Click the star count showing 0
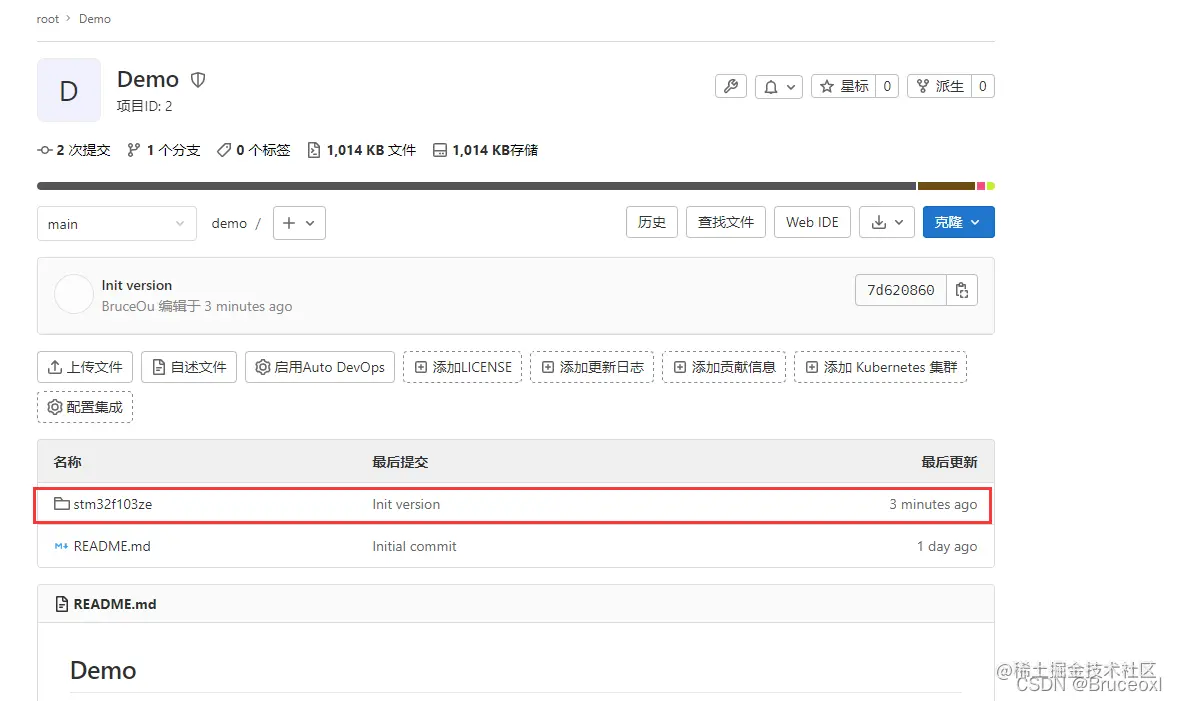Screen dimensions: 1177x701 pos(887,86)
